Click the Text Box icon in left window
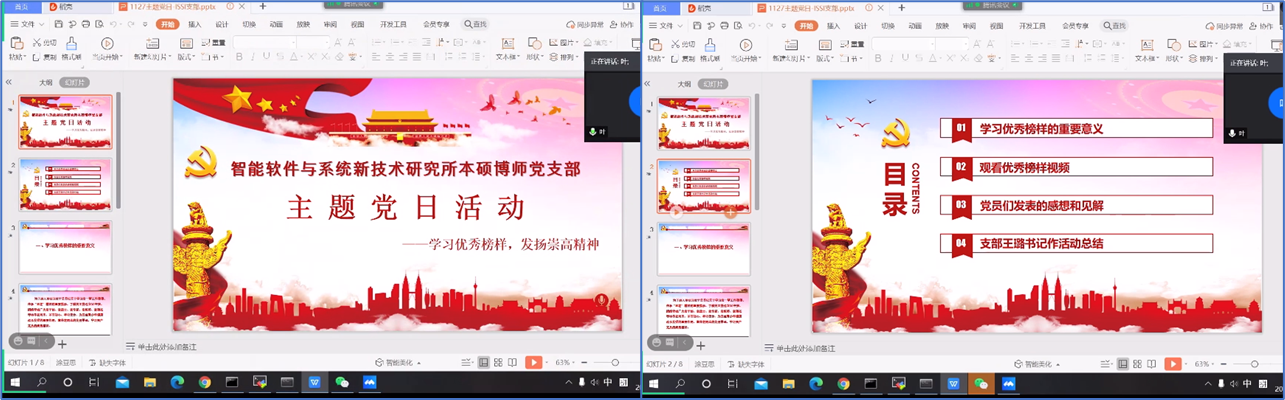Screen dimensions: 1285x400 pyautogui.click(x=507, y=47)
